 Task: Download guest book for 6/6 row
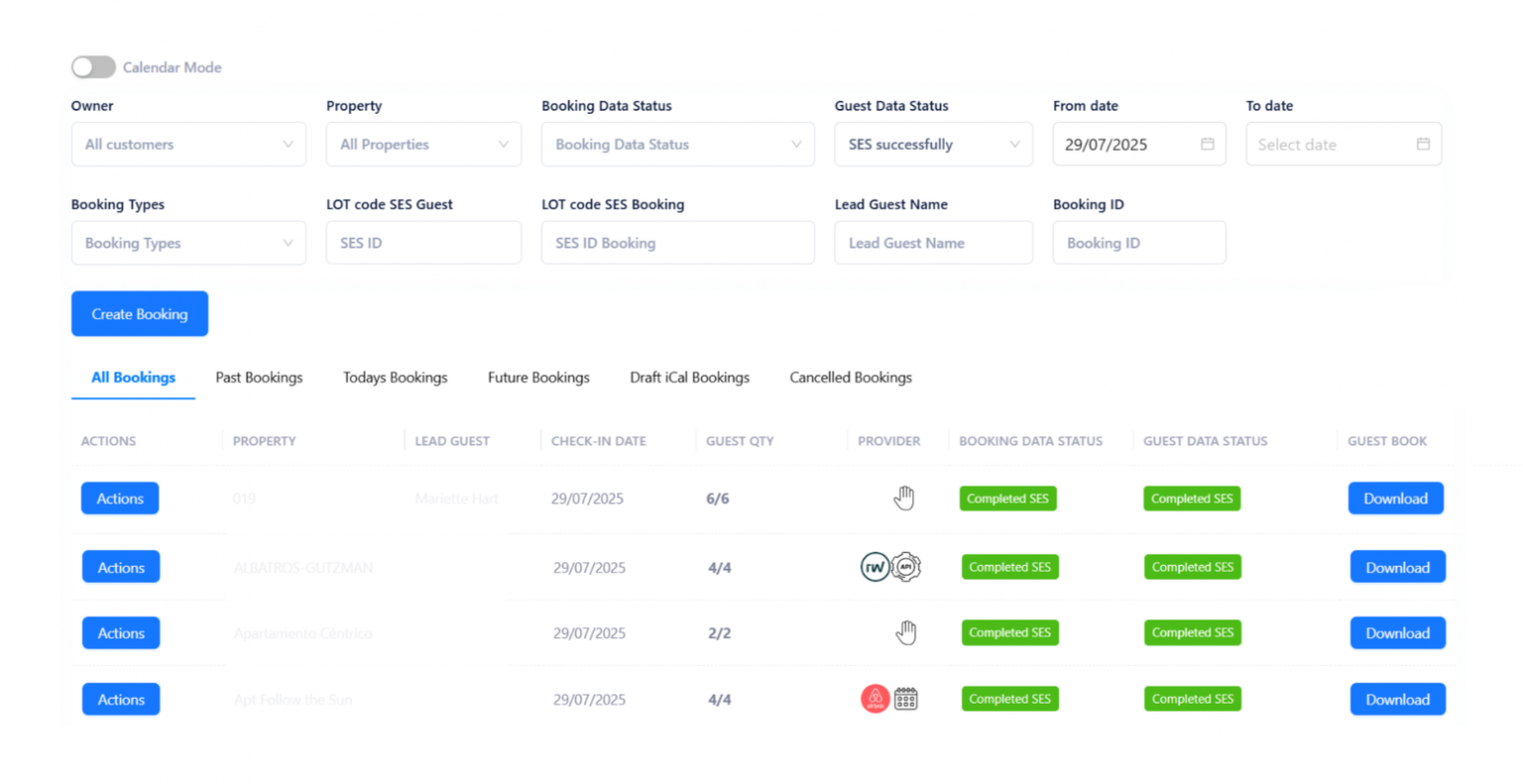[x=1395, y=499]
